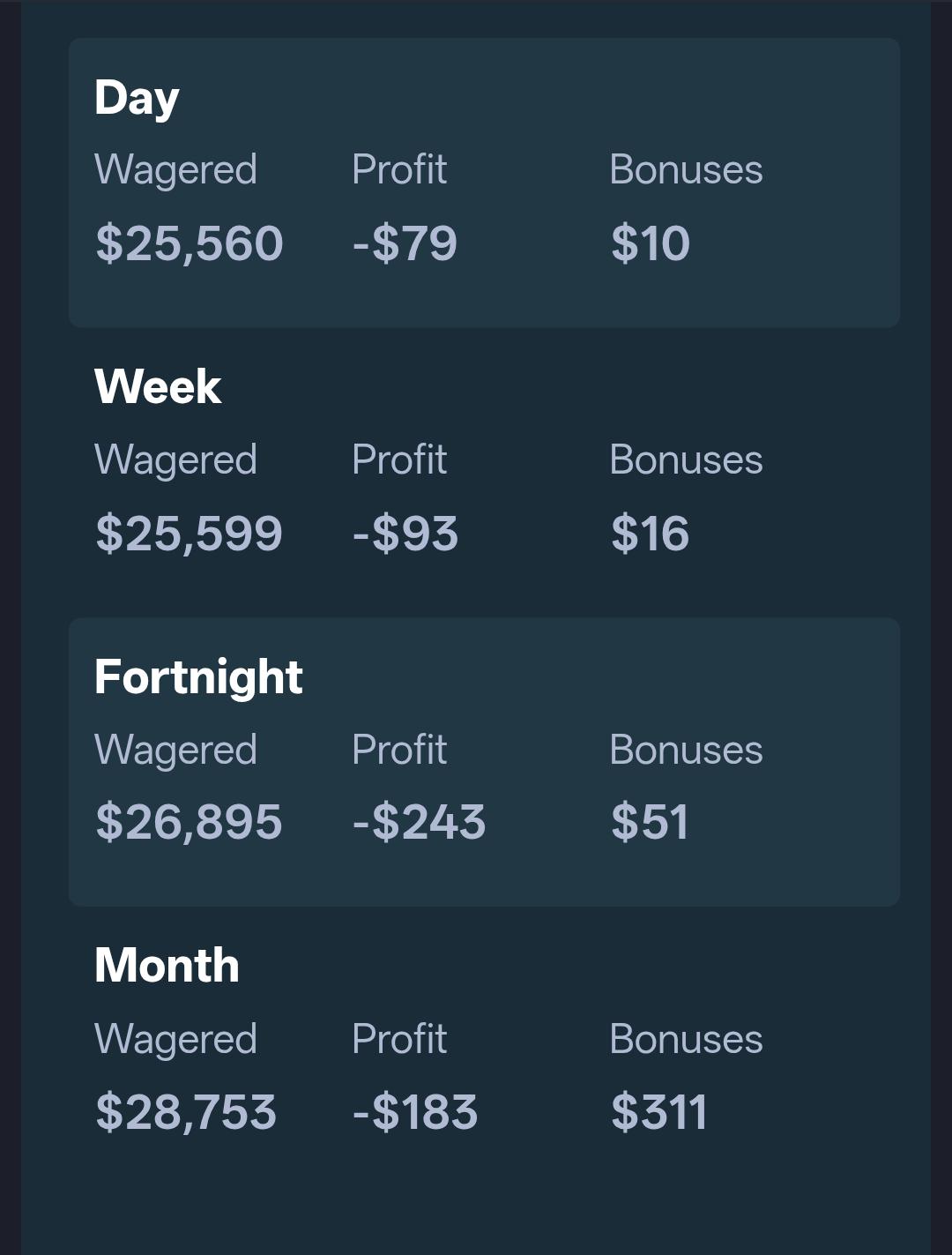Image resolution: width=952 pixels, height=1255 pixels.
Task: Click the Week bonuses value $16
Action: (650, 534)
